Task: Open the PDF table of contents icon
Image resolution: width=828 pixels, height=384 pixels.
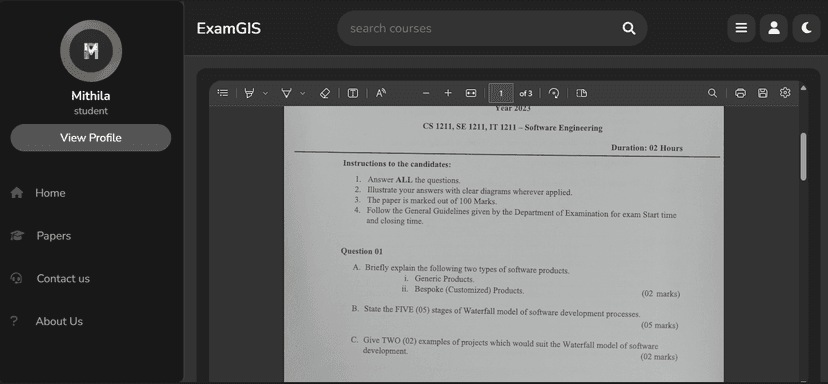Action: [223, 93]
